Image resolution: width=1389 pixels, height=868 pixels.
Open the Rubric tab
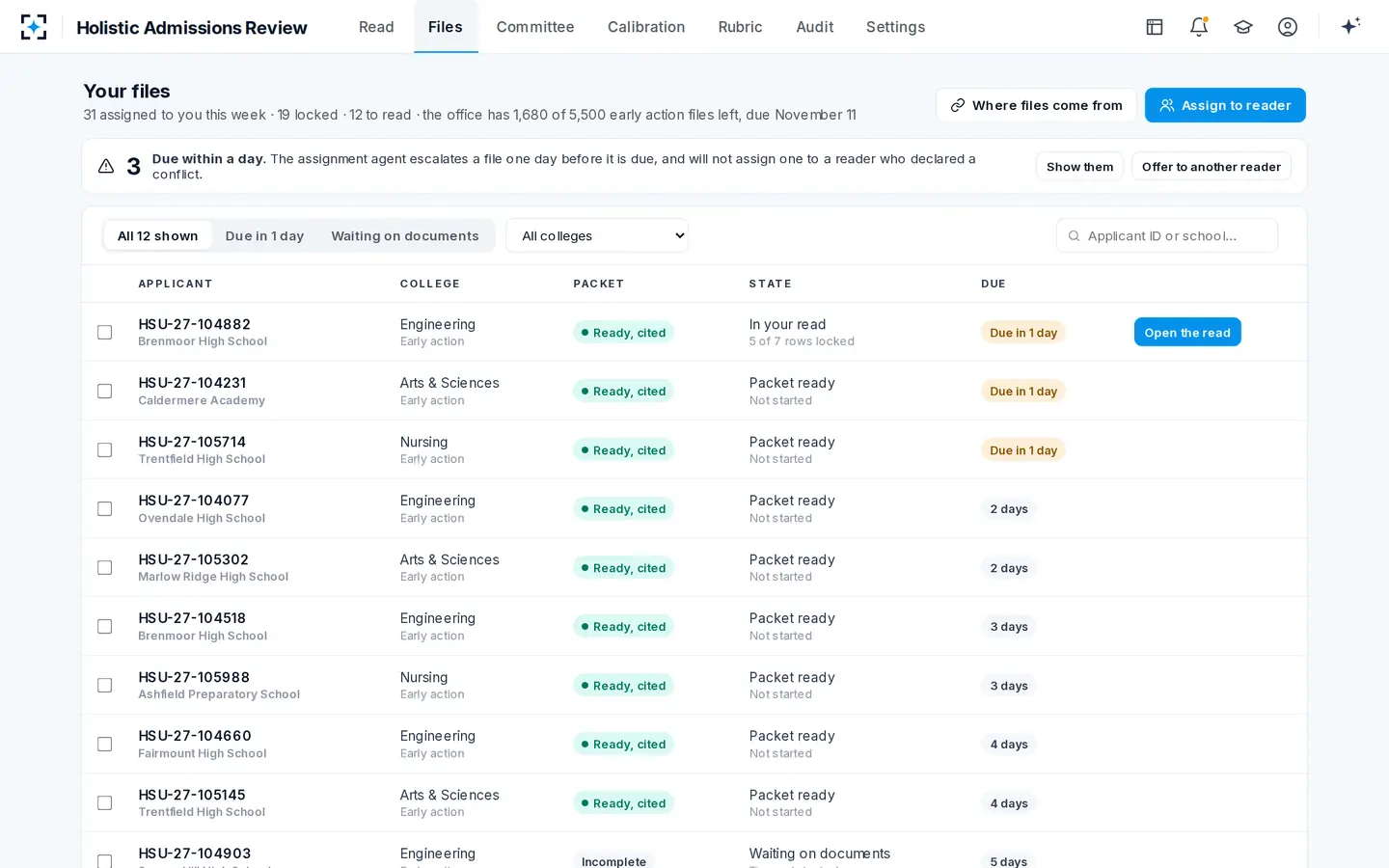coord(740,27)
